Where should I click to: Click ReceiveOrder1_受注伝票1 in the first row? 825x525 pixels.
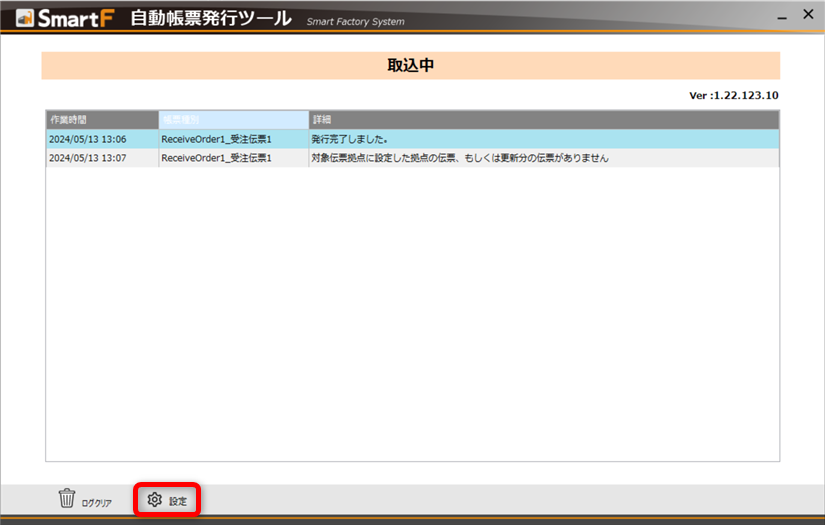[216, 139]
